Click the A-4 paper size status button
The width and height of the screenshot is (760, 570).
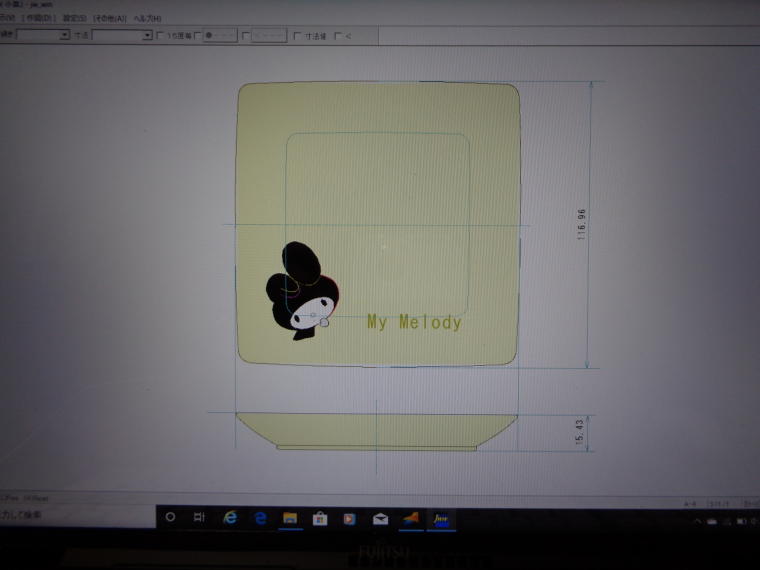click(690, 505)
